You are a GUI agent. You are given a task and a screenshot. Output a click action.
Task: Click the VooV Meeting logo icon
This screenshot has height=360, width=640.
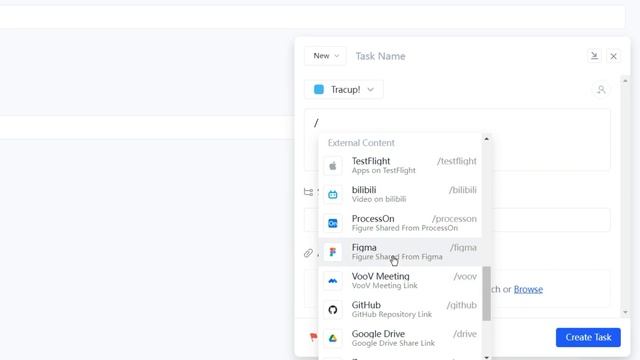coord(333,281)
